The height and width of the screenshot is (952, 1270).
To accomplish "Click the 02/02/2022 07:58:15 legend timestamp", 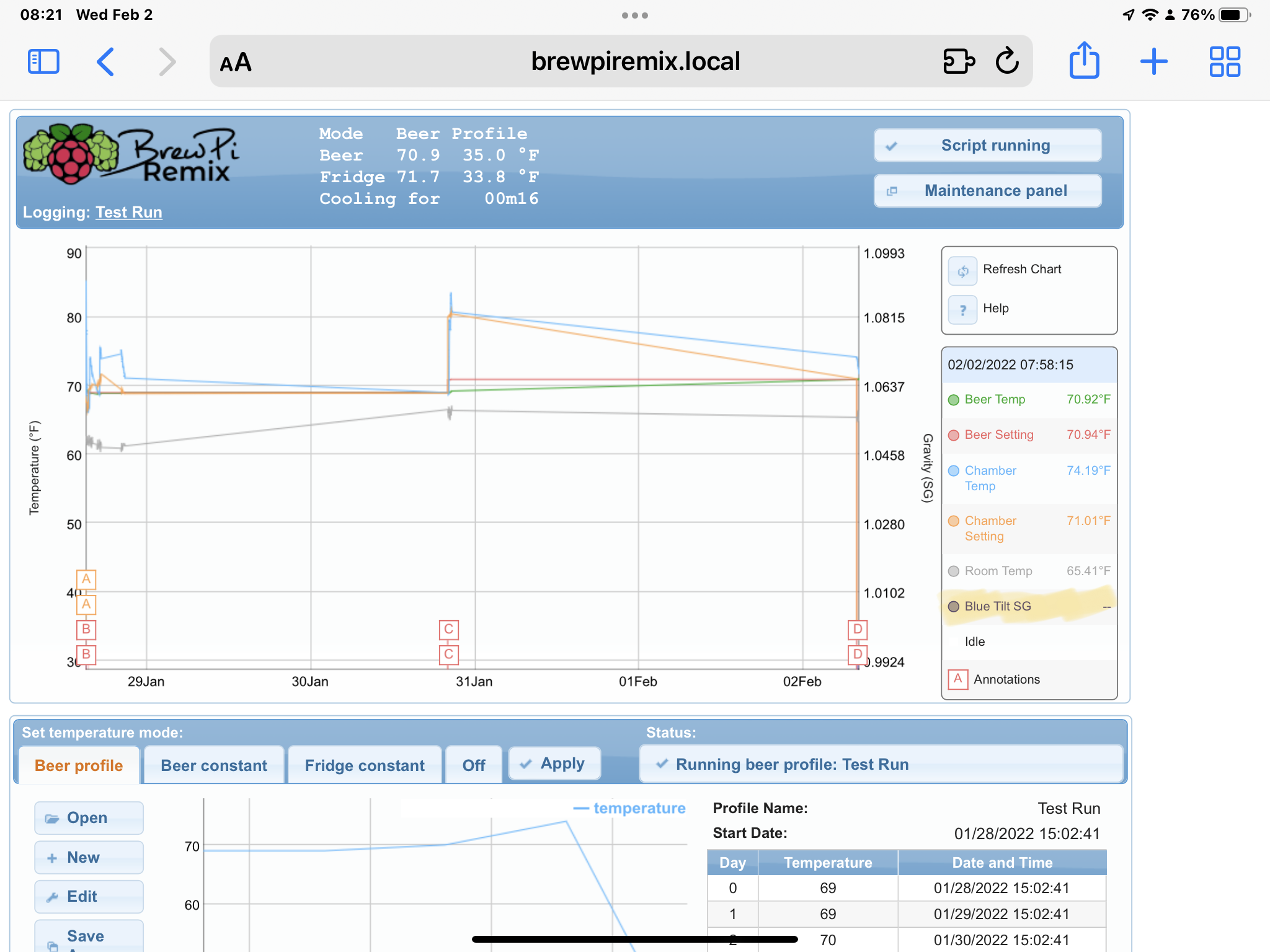I will pos(1010,365).
